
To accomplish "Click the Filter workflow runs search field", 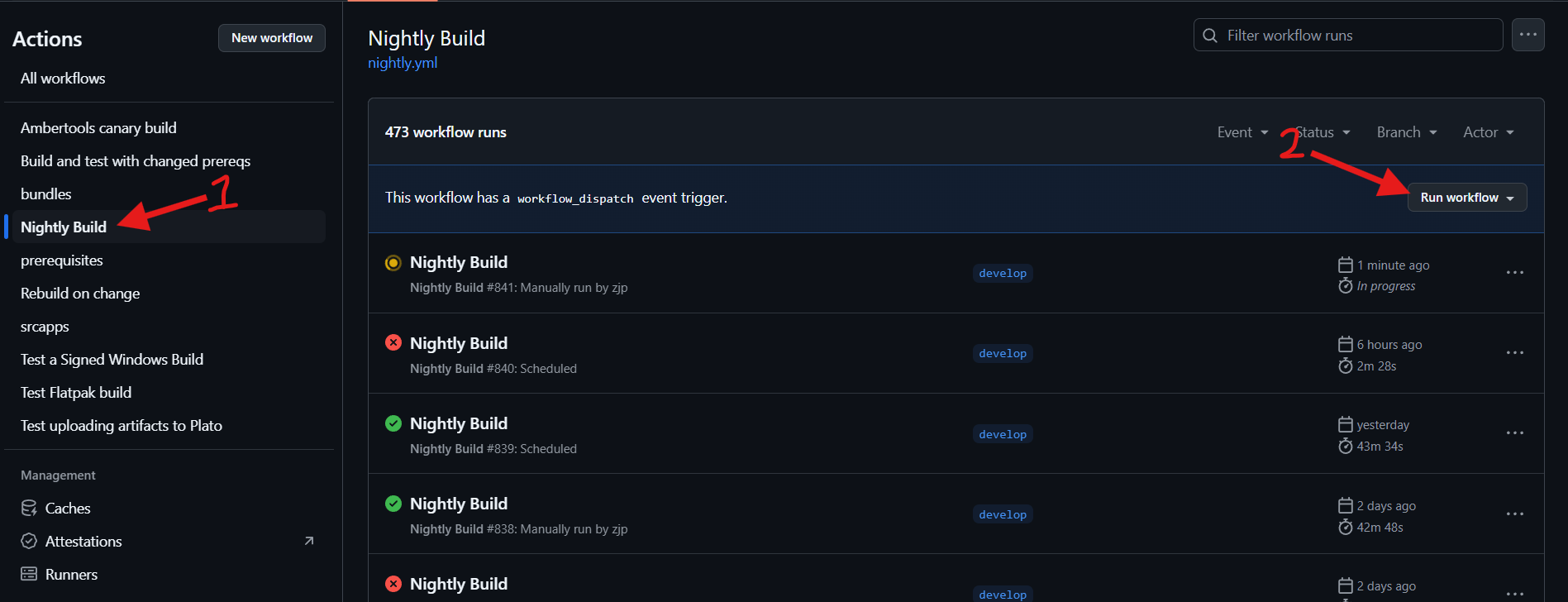I will [1356, 36].
